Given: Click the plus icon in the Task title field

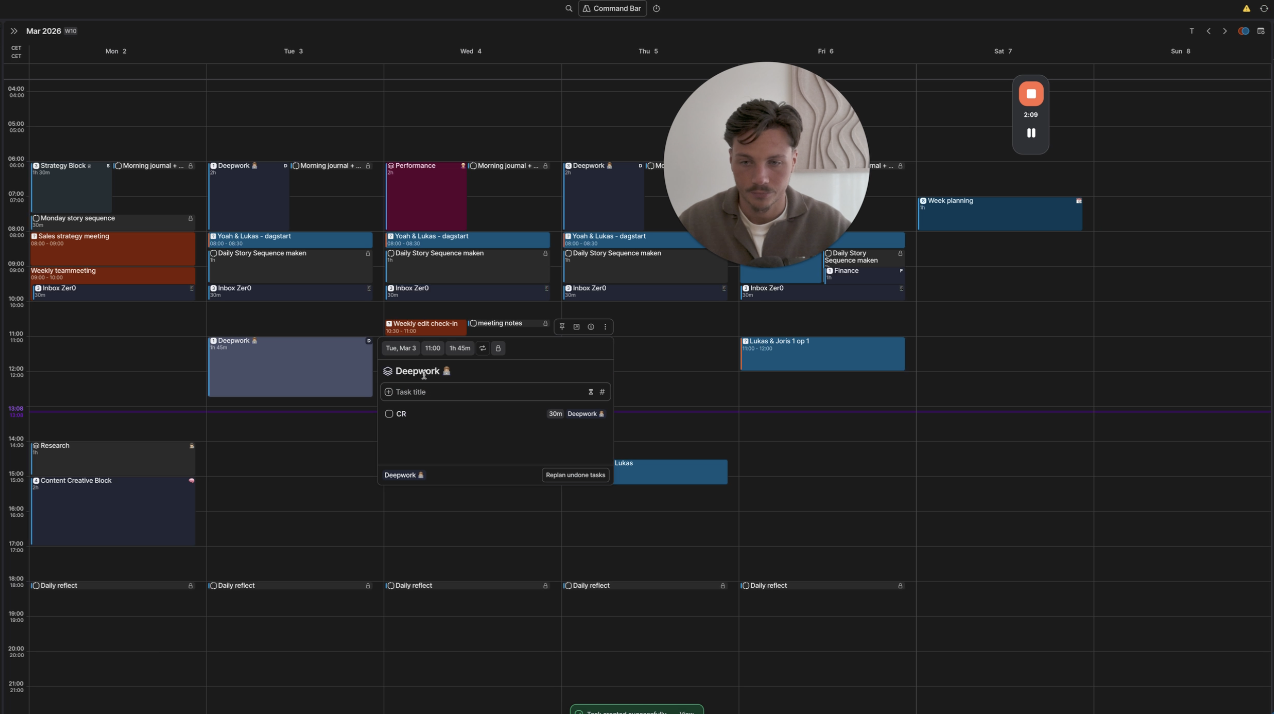Looking at the screenshot, I should click(x=389, y=392).
